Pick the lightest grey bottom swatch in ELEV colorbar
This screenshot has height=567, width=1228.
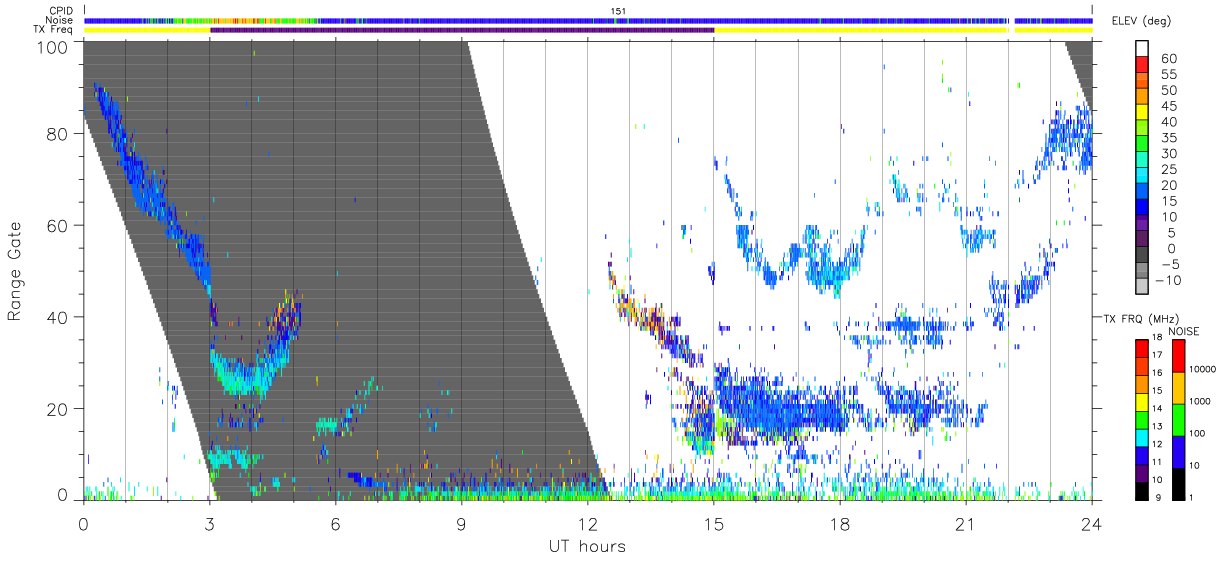pos(1141,284)
